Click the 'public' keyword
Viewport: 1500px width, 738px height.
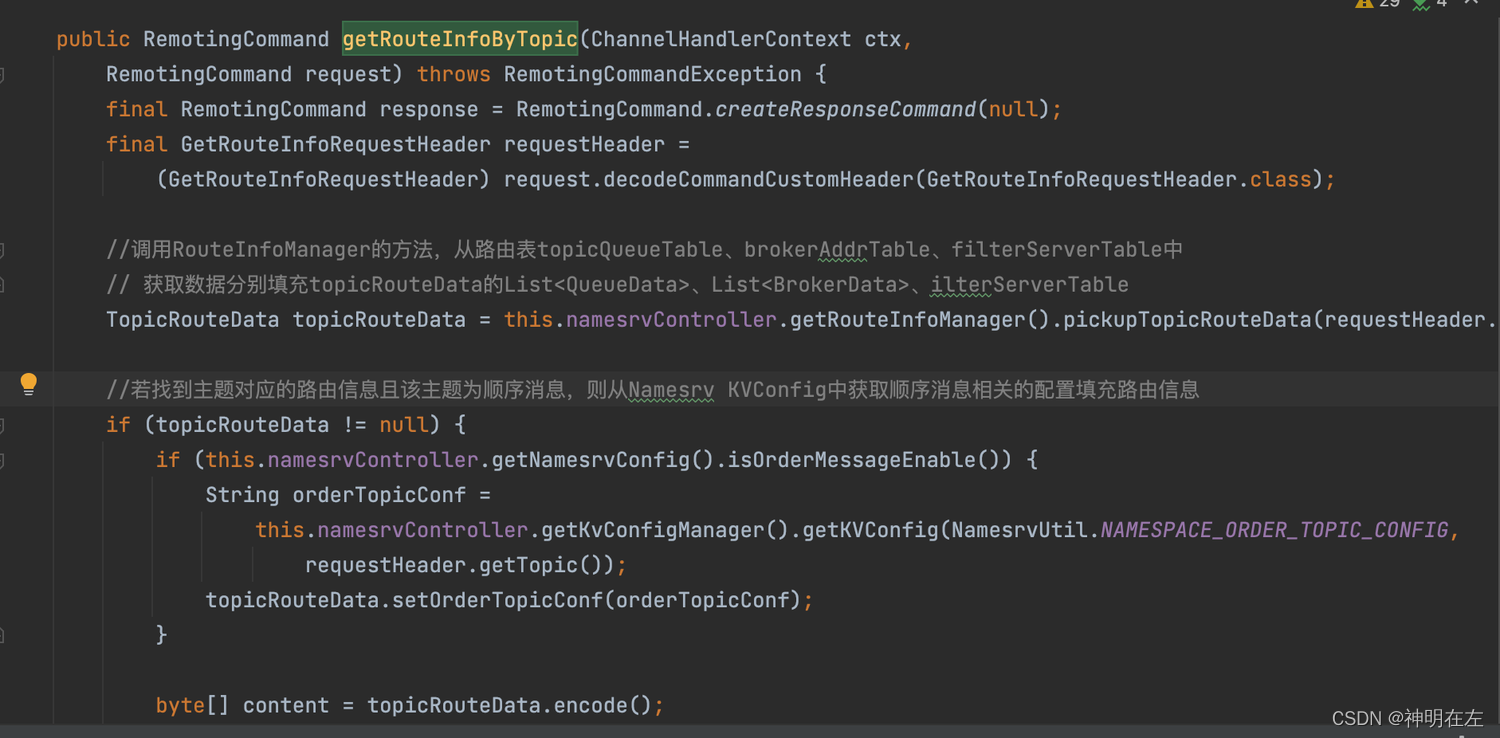click(93, 39)
